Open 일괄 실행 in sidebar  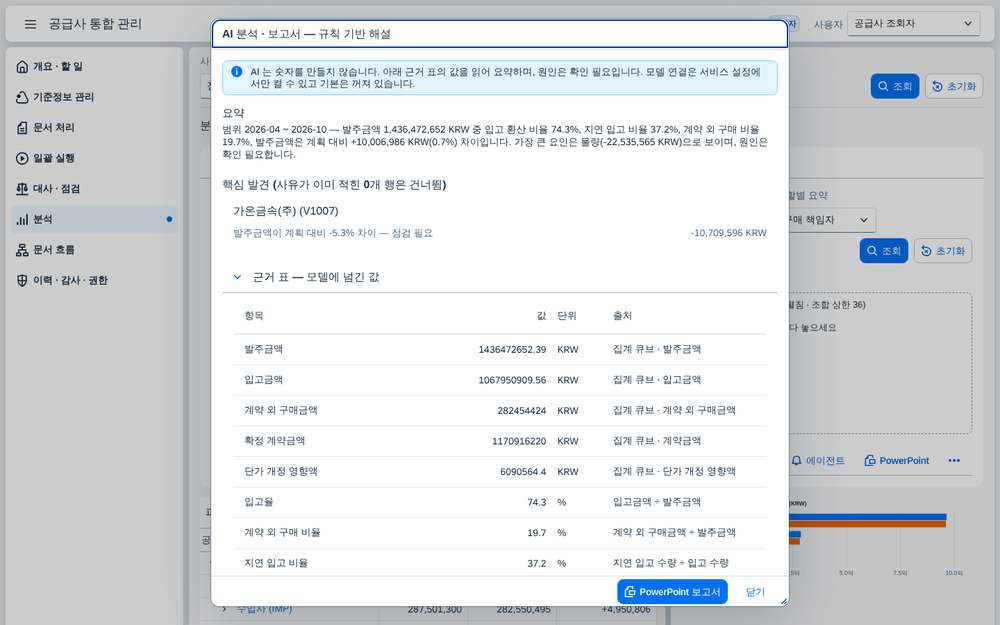(x=94, y=158)
